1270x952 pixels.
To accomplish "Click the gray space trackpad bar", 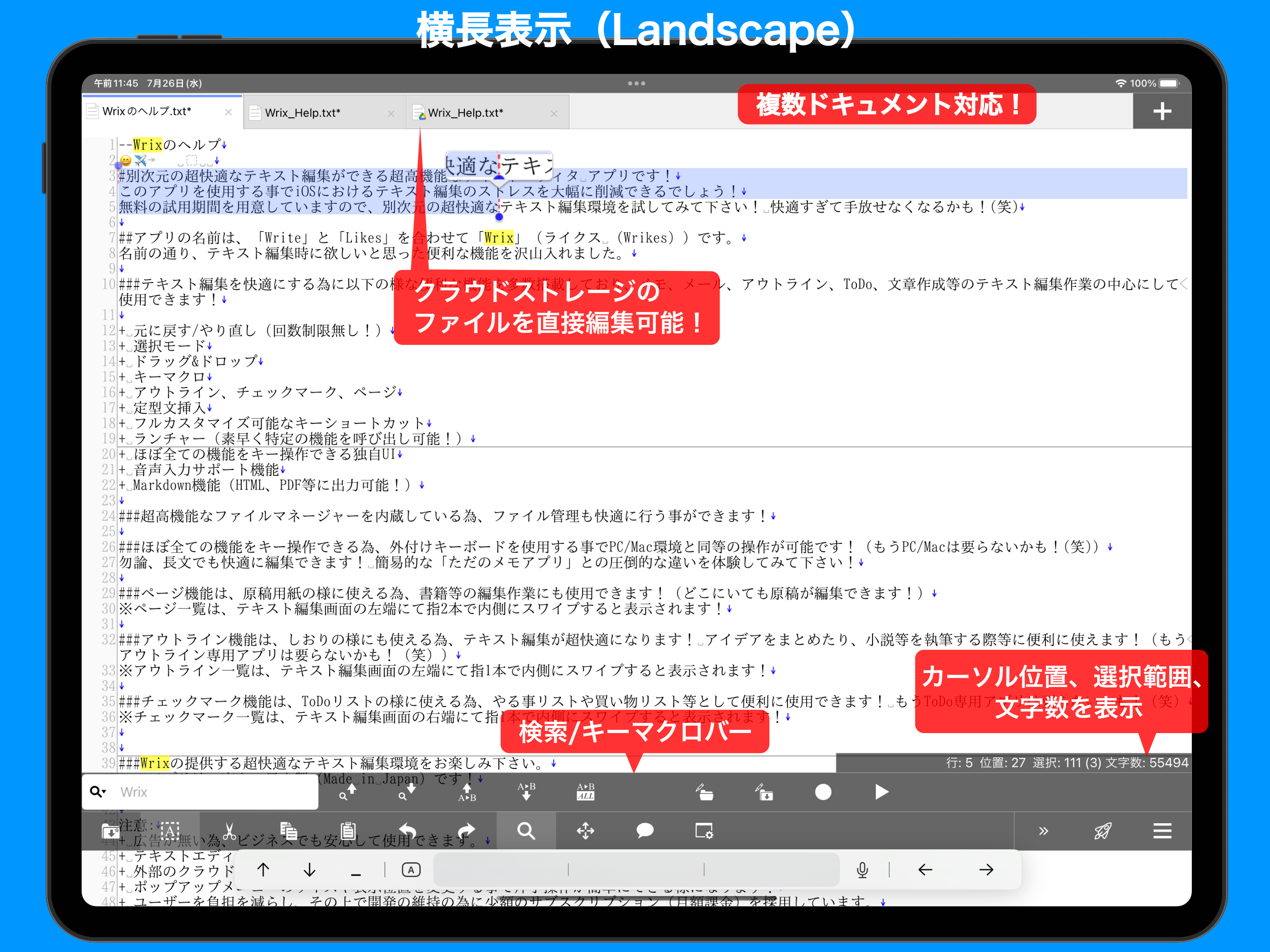I will [636, 870].
